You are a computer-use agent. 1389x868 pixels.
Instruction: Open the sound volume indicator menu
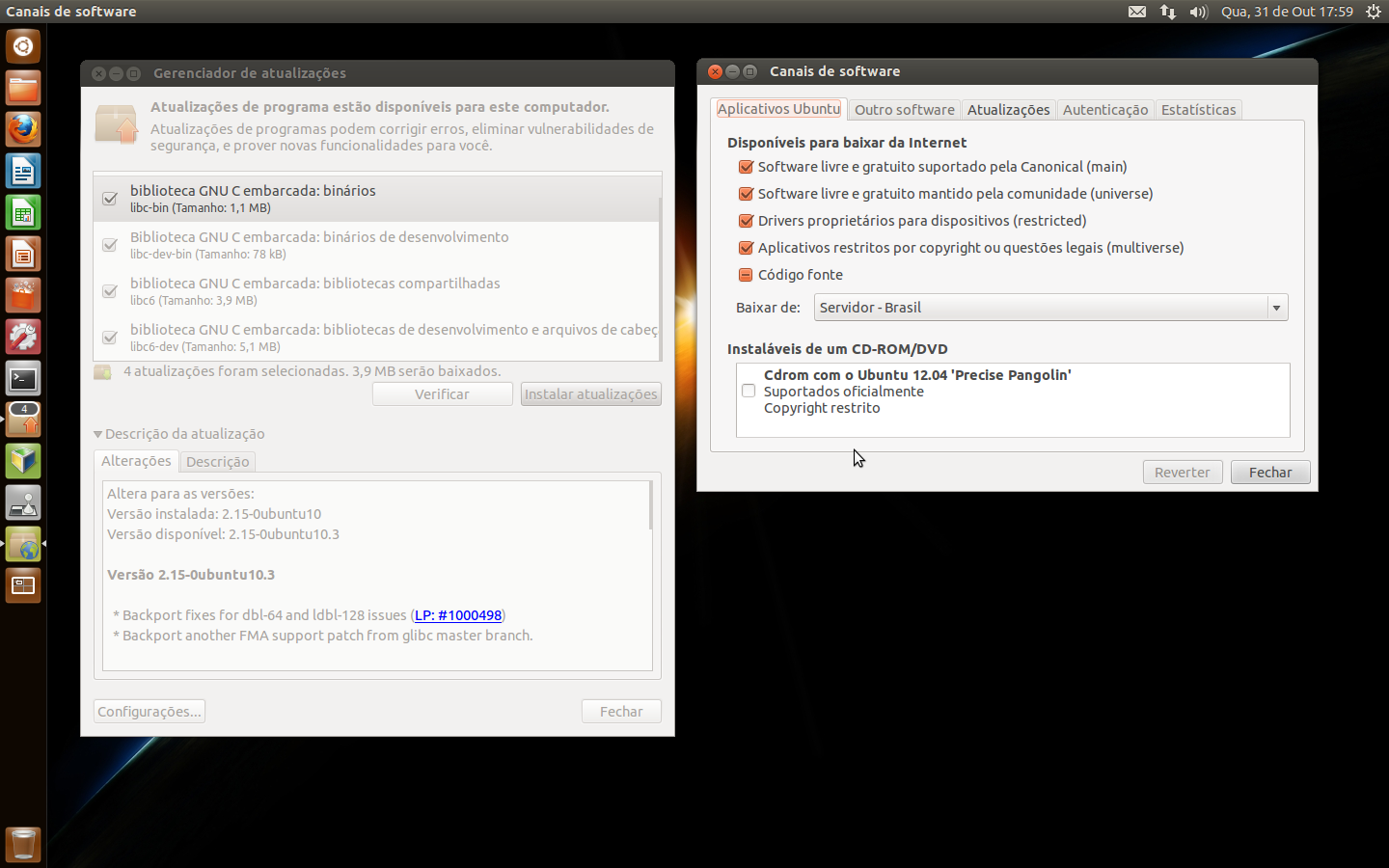(x=1199, y=12)
